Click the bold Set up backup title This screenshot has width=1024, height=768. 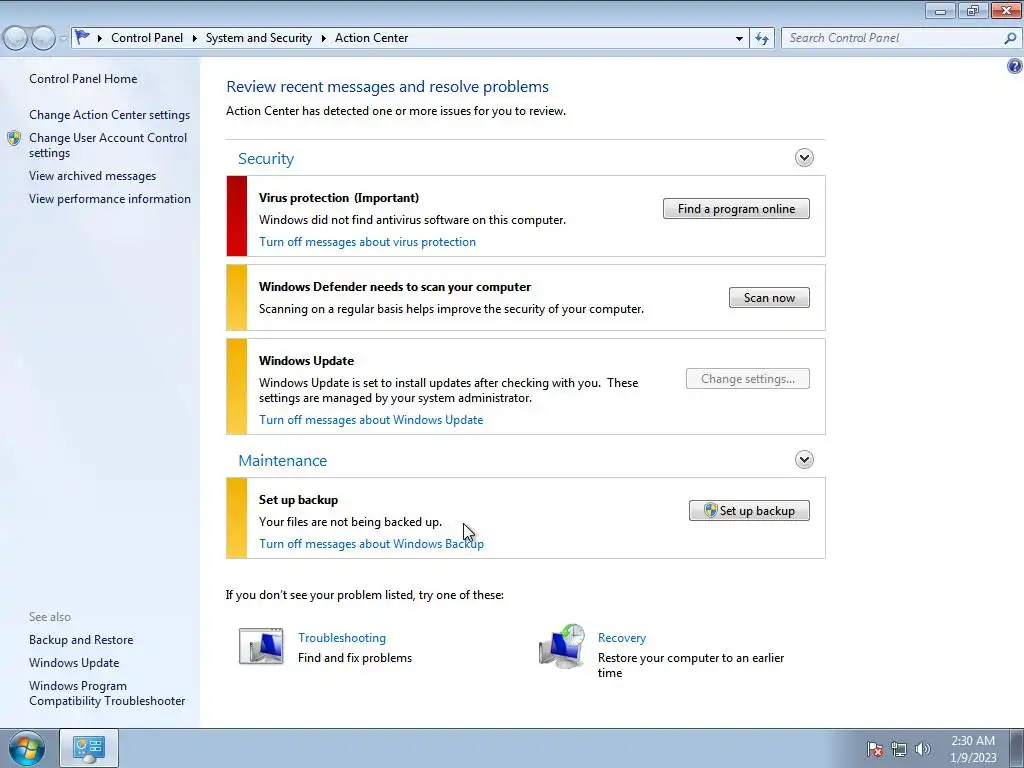click(x=298, y=500)
